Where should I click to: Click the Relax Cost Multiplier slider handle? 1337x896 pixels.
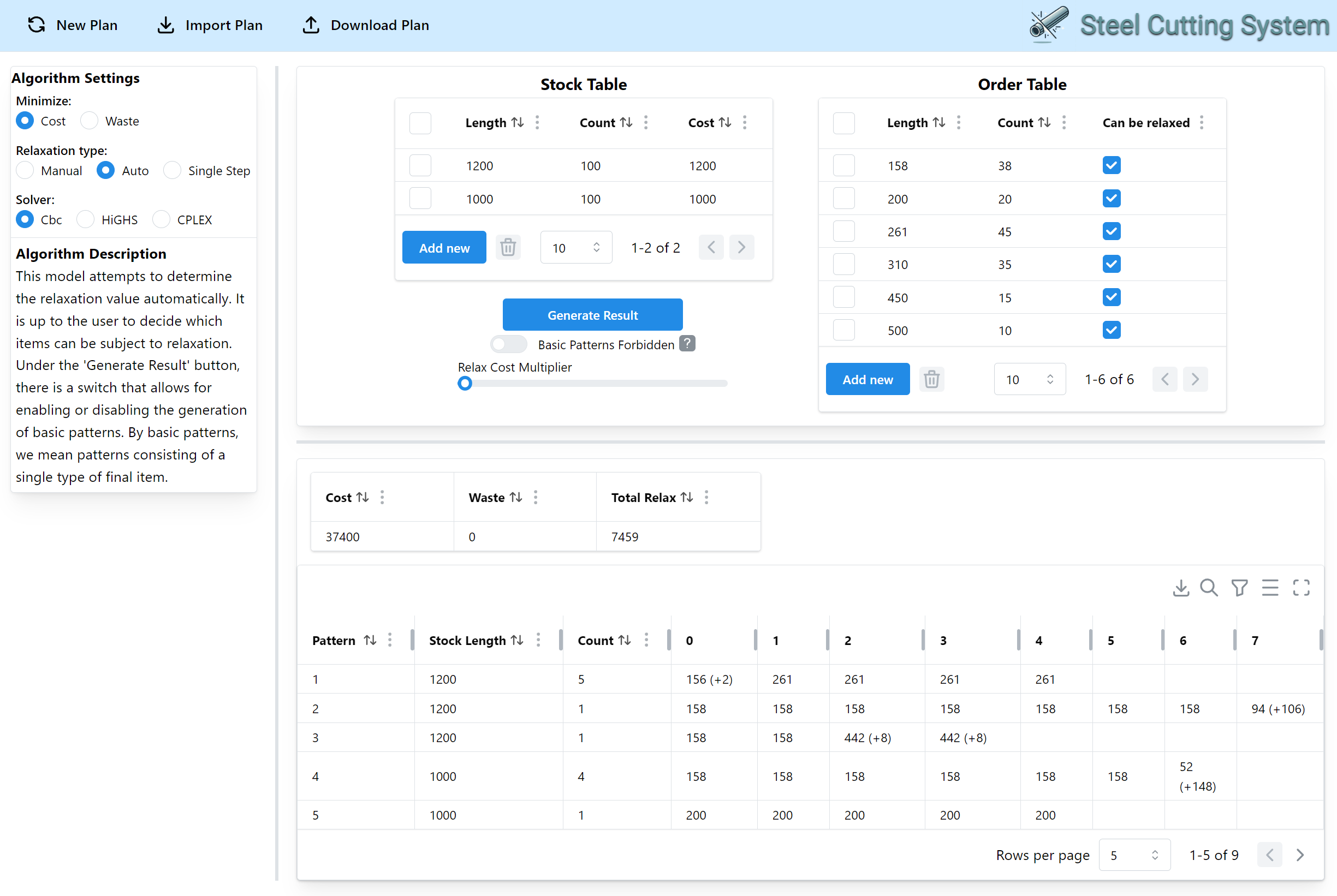point(465,384)
